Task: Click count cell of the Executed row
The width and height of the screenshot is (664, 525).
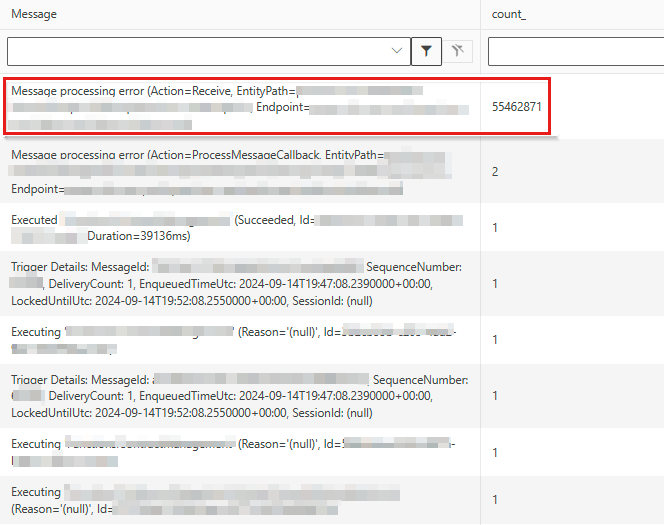Action: pos(495,228)
